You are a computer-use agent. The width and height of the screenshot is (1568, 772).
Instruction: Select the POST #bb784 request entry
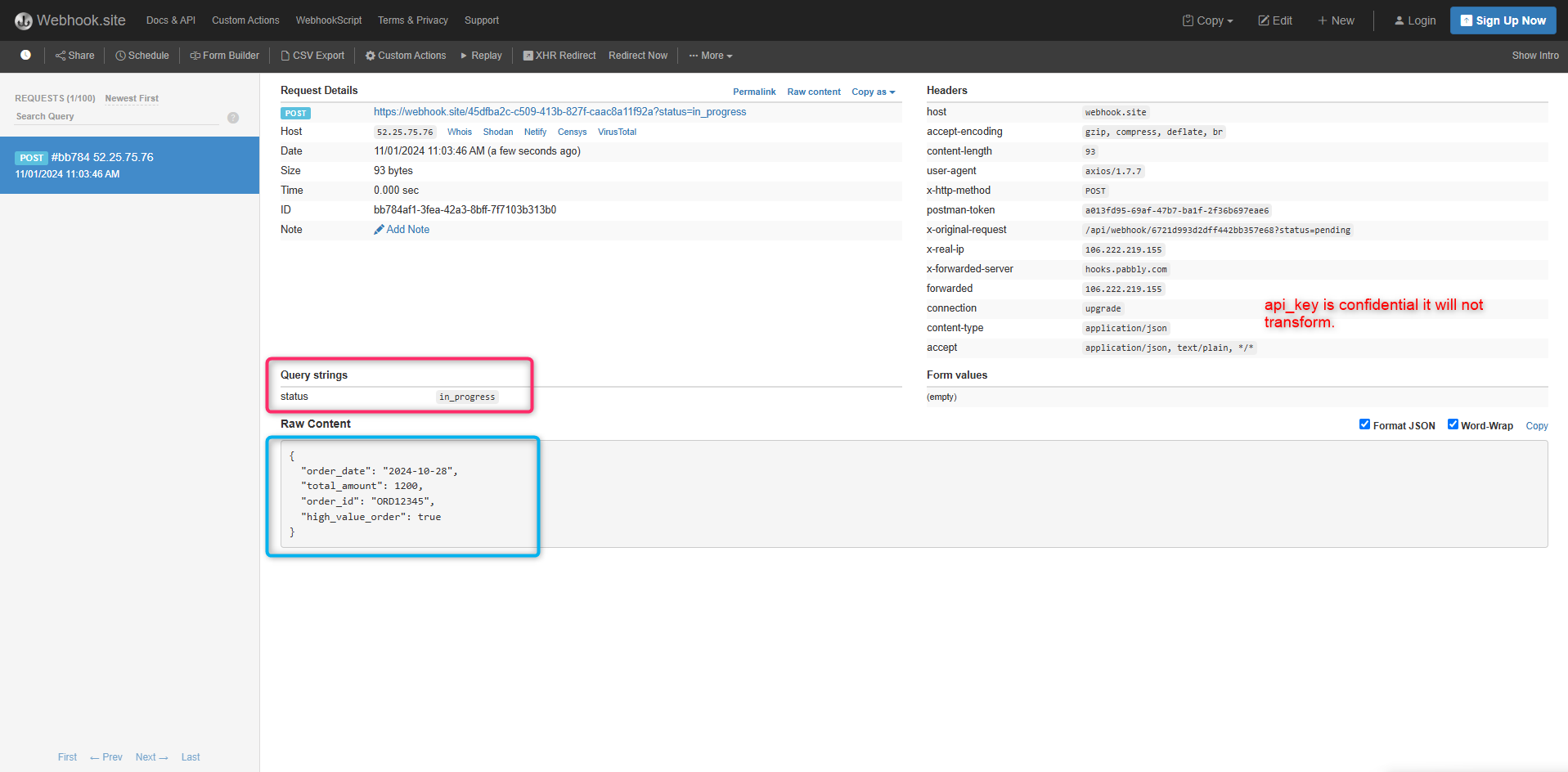click(x=129, y=165)
